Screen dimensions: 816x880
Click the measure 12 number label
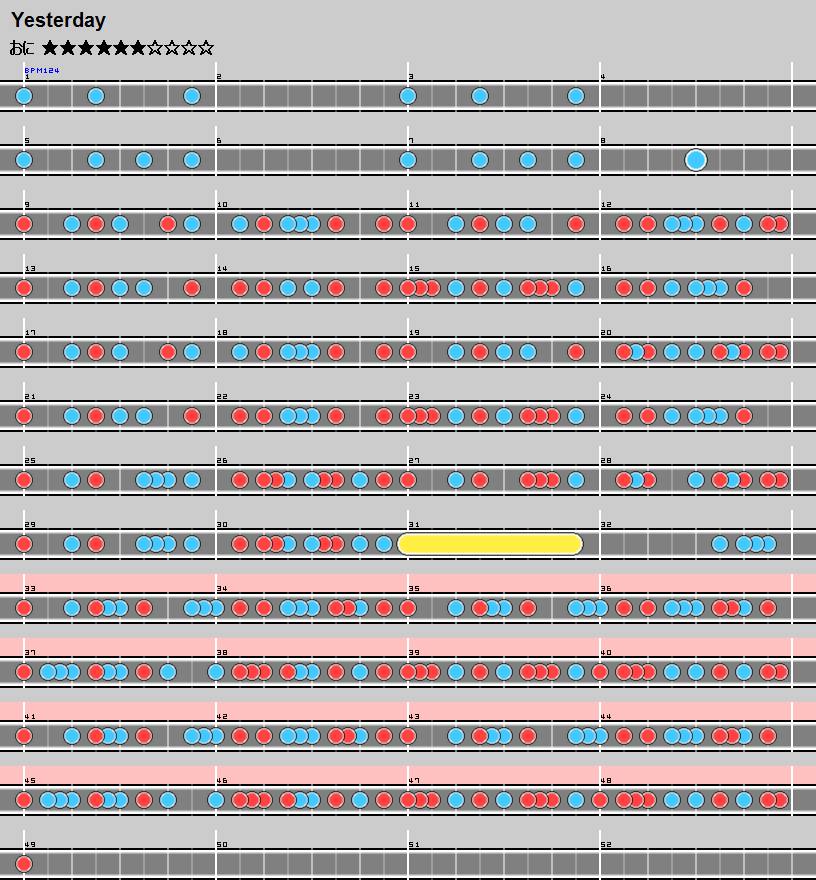pos(606,205)
